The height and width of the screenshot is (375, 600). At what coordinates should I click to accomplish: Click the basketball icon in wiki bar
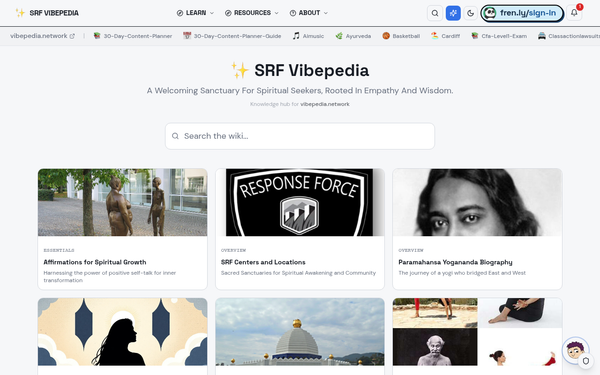tap(386, 36)
